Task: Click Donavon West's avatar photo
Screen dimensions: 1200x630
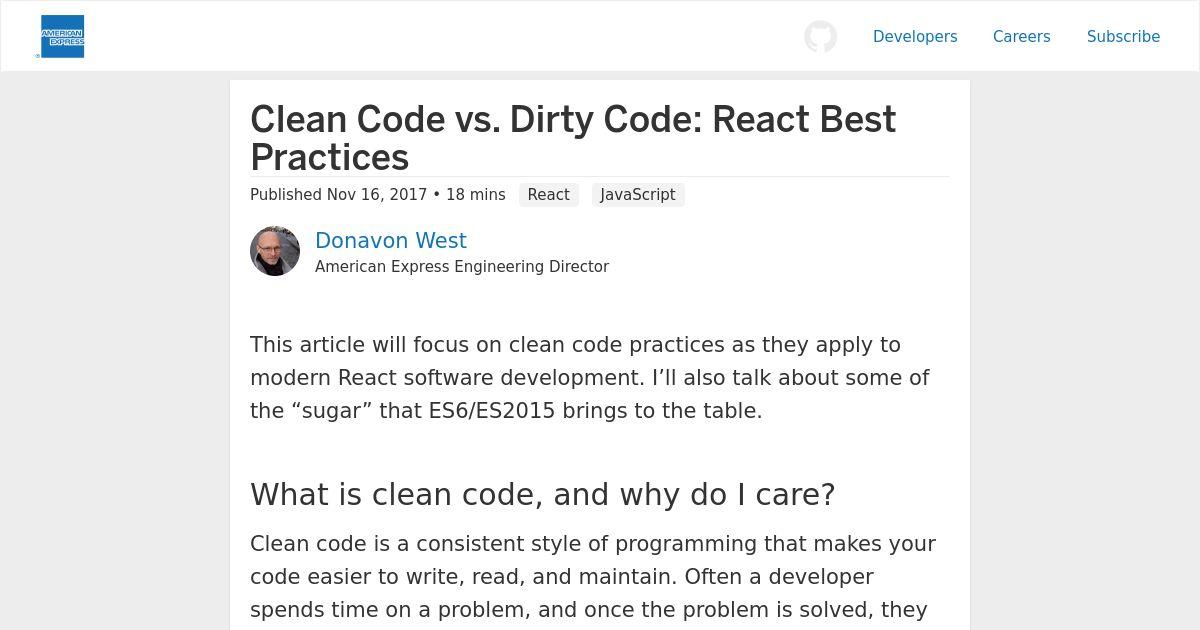Action: coord(275,251)
